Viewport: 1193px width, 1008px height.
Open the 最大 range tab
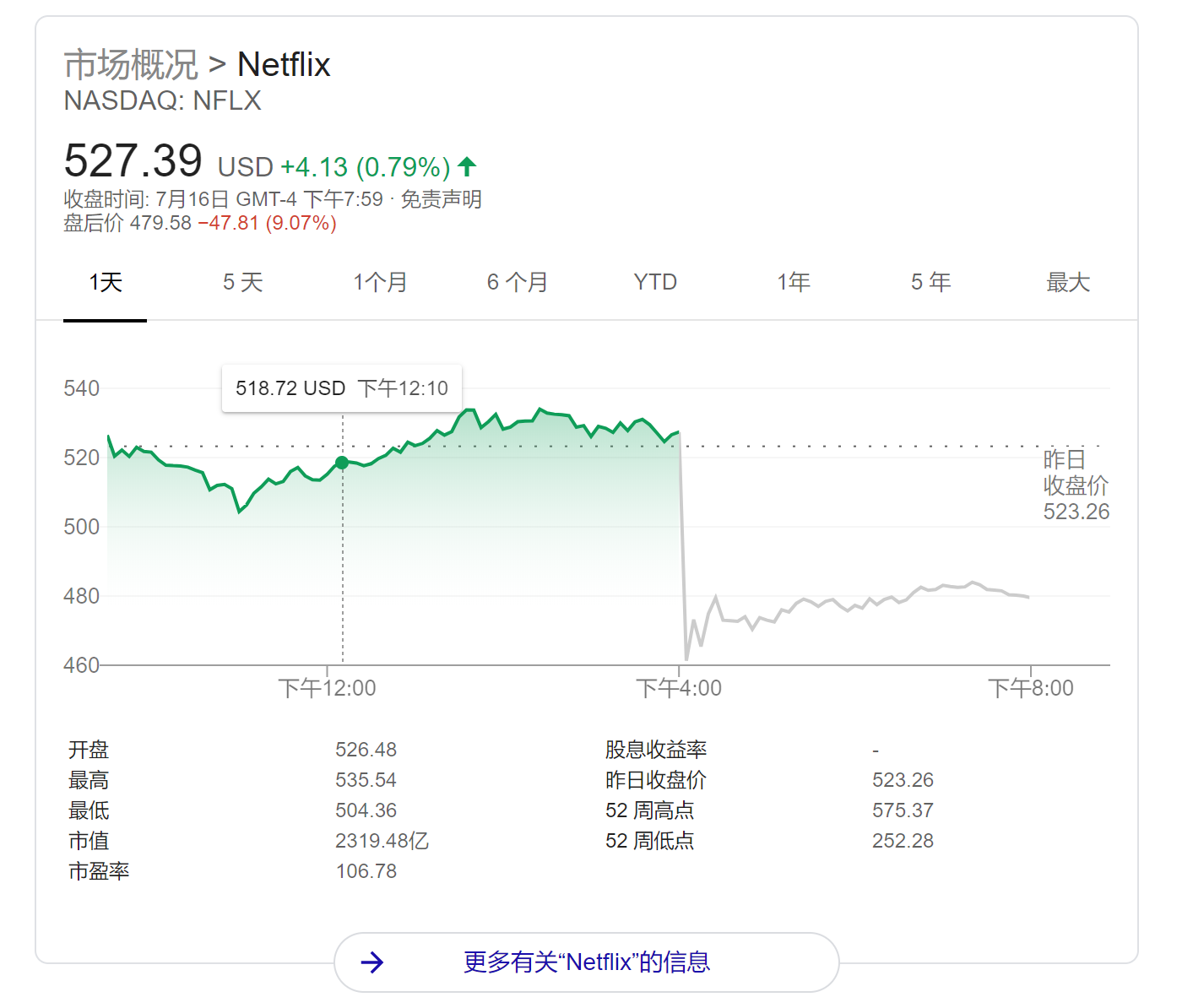point(1068,283)
